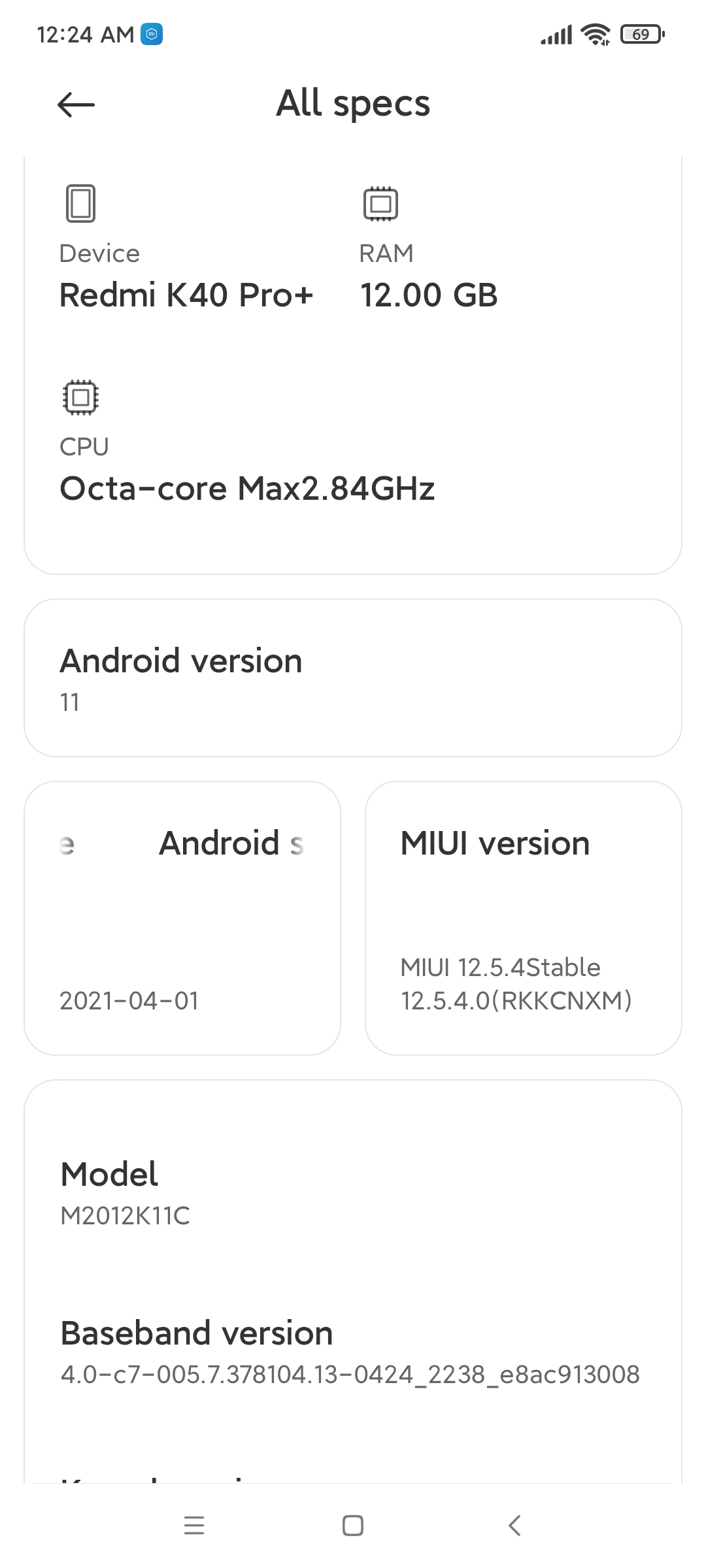Select the Android security patch card

pos(182,918)
